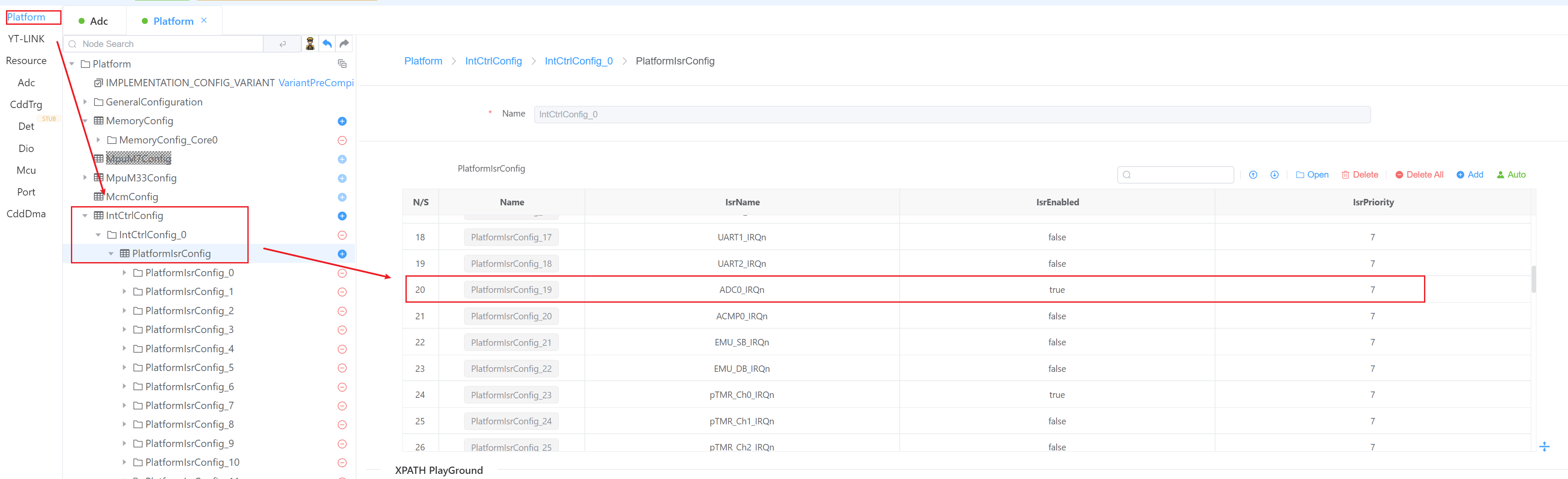Click the table search box

pyautogui.click(x=1175, y=175)
